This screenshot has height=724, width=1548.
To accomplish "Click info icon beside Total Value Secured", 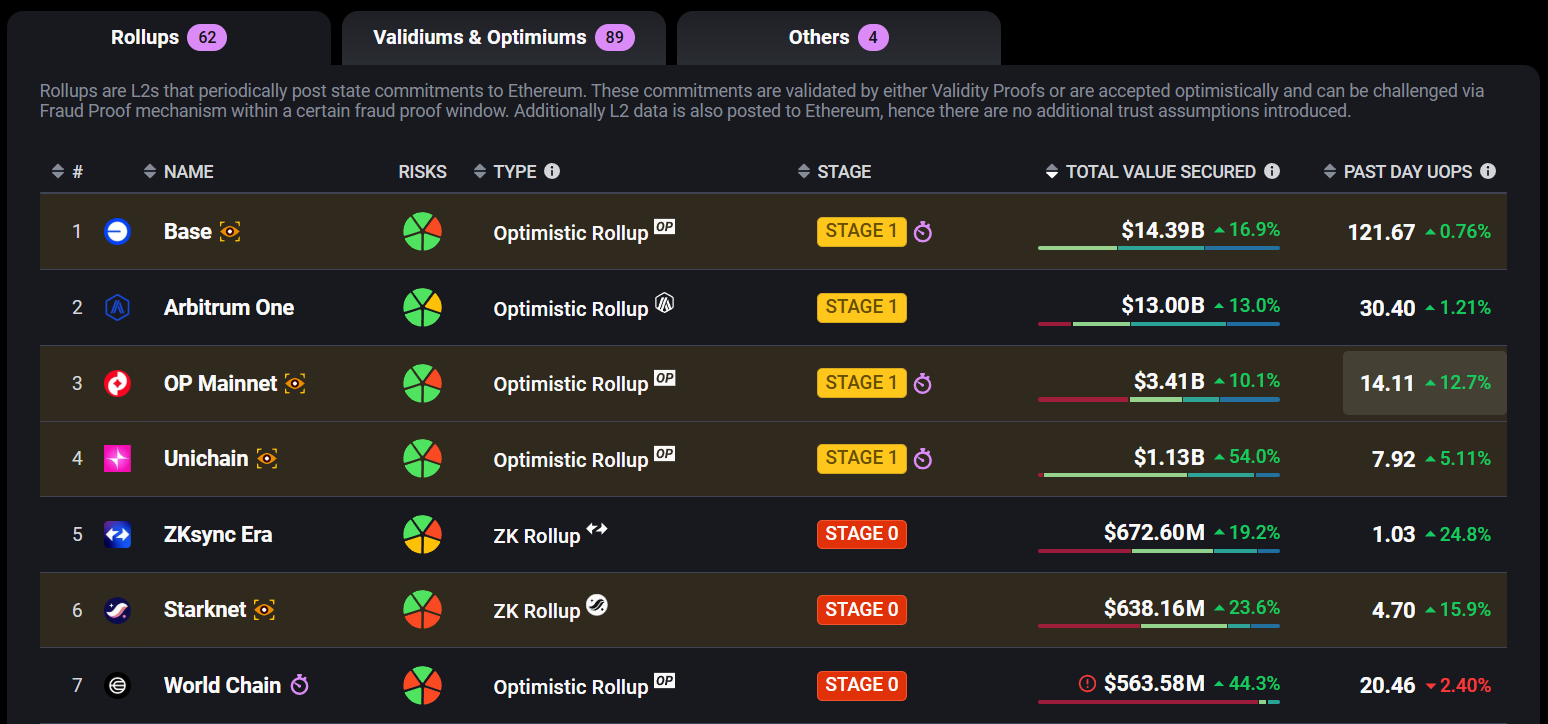I will coord(1272,171).
